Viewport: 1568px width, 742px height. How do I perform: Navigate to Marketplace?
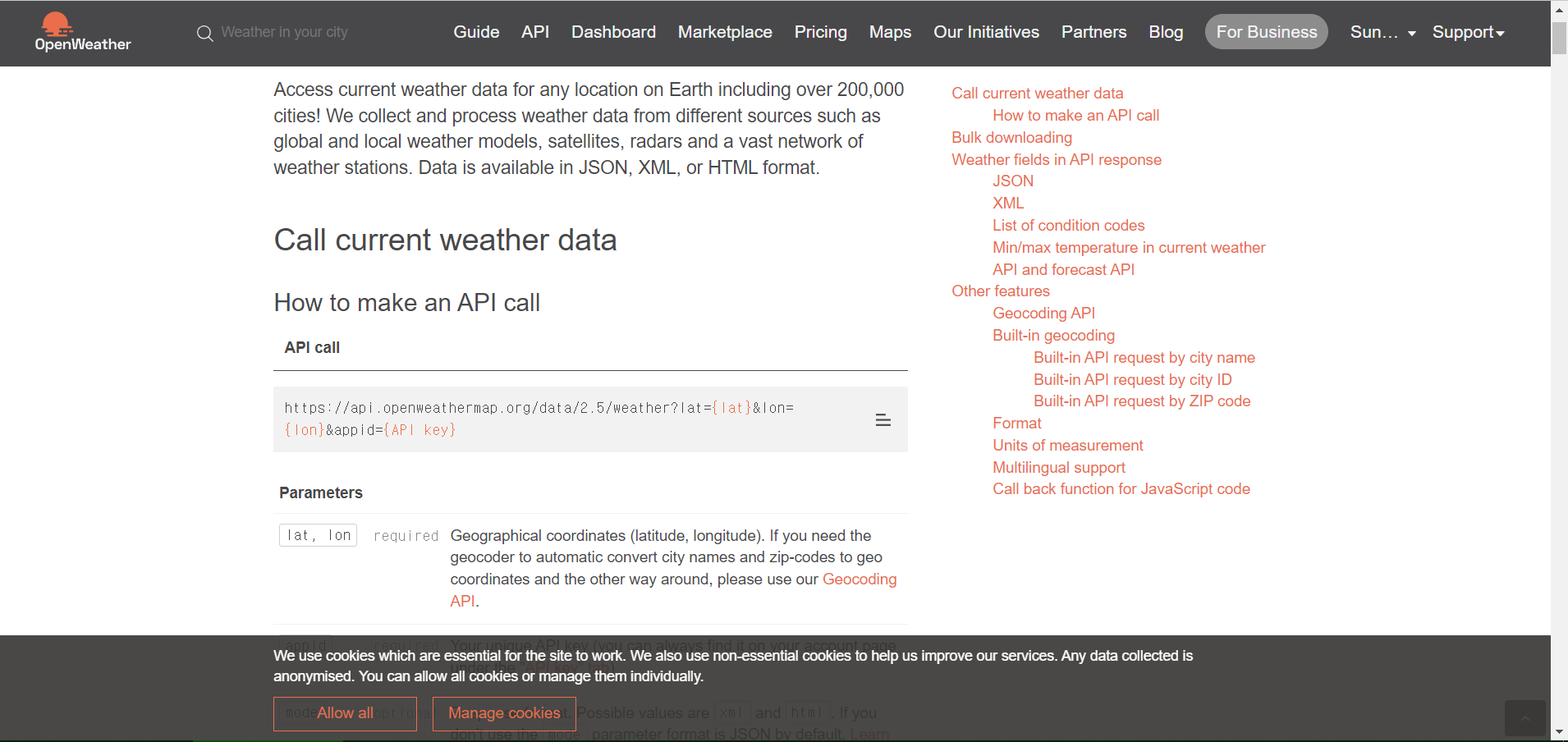tap(725, 32)
